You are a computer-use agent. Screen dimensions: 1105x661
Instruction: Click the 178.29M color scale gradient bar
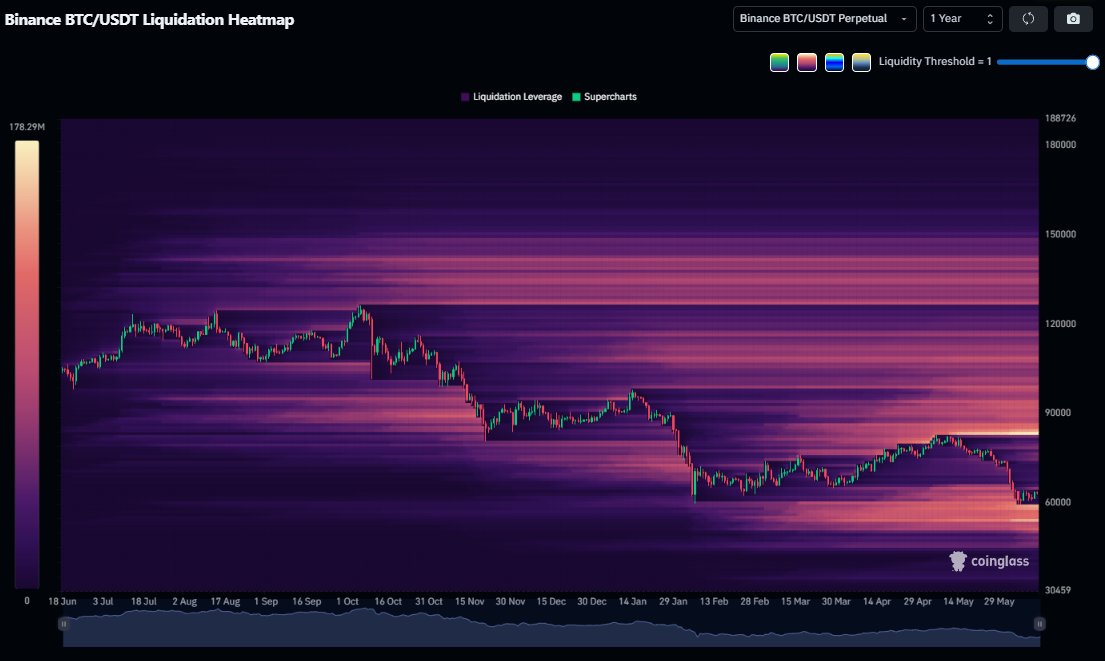pos(27,364)
